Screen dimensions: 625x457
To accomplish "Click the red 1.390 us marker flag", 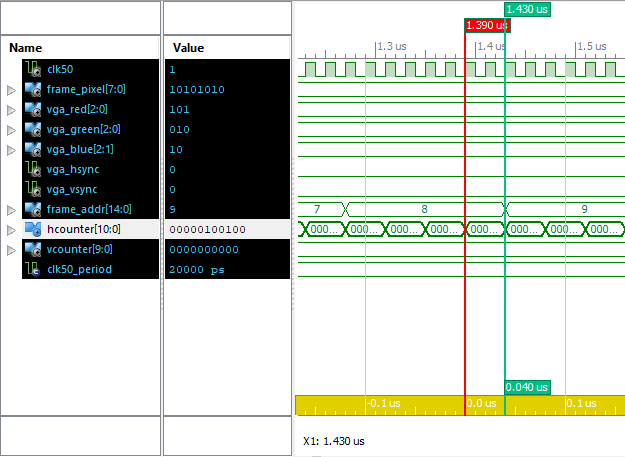I will (487, 25).
